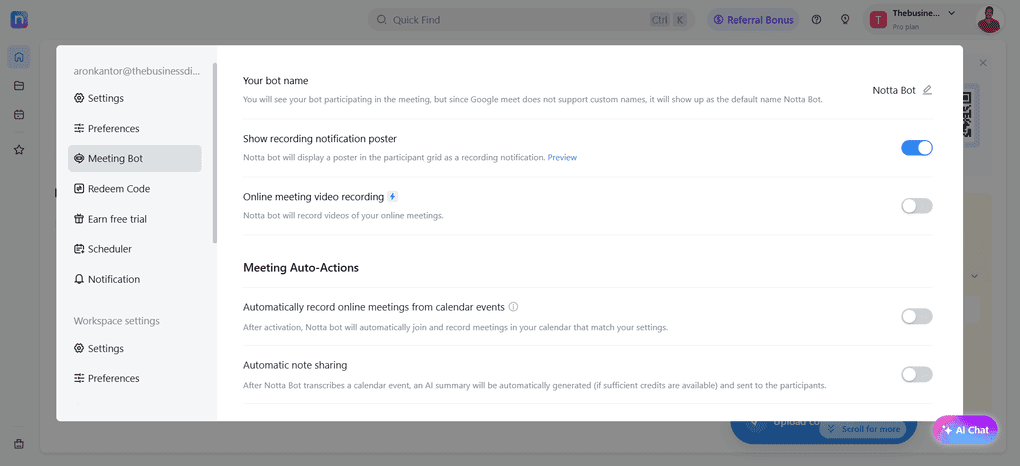Open the user profile avatar
Image resolution: width=1020 pixels, height=466 pixels.
[990, 20]
